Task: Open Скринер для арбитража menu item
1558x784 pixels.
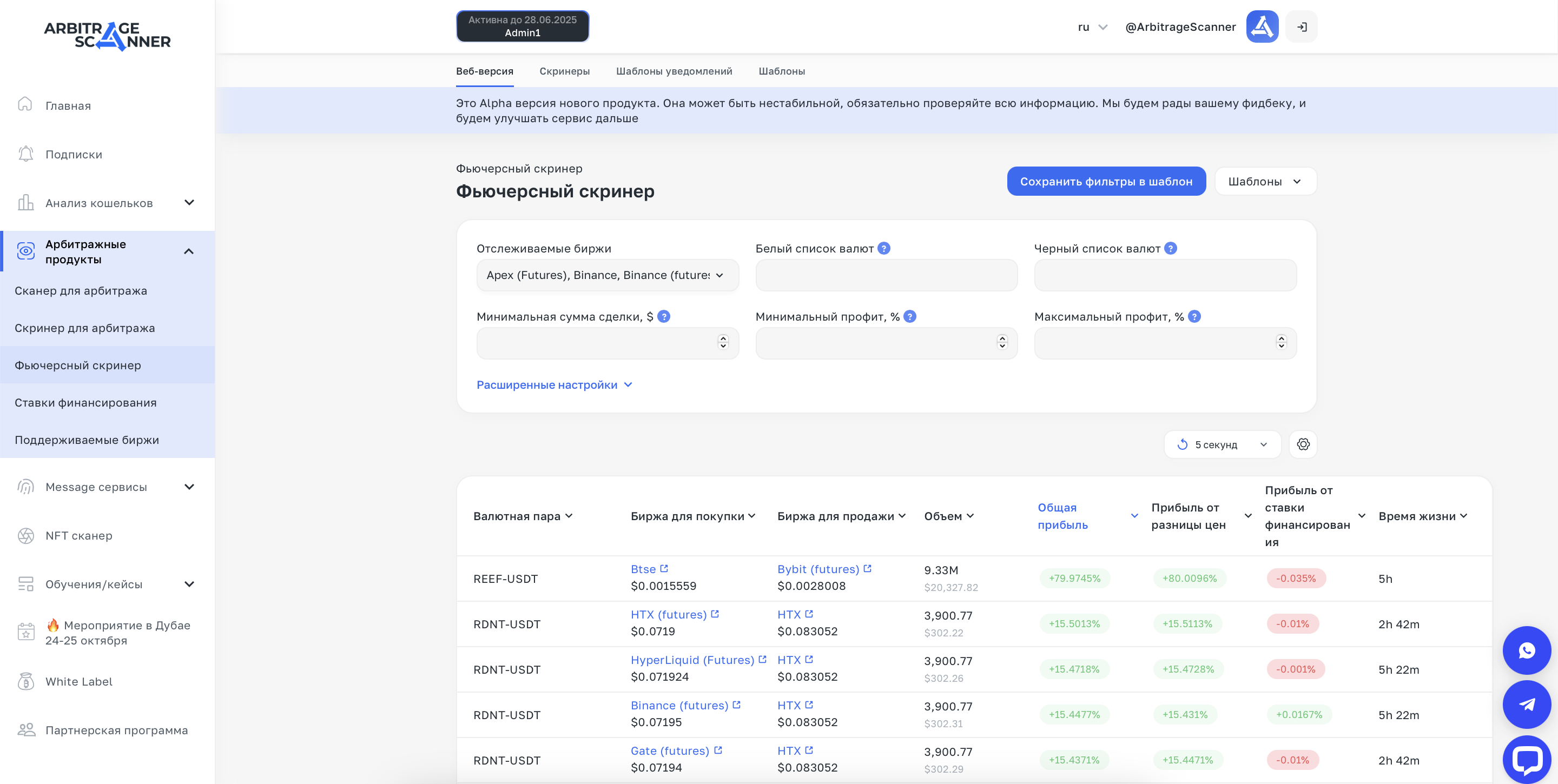Action: point(108,328)
